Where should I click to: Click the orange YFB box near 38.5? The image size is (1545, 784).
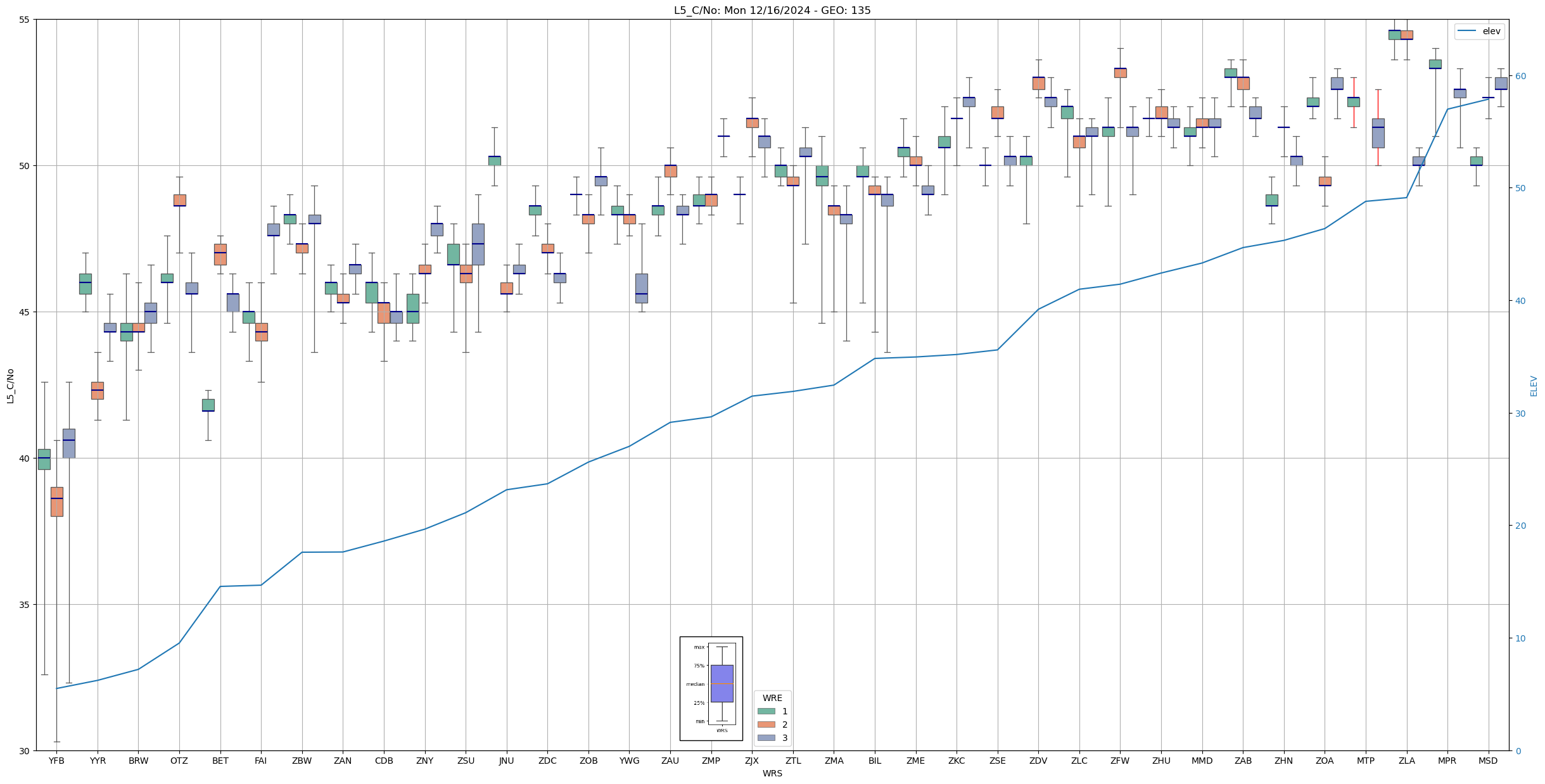pos(56,502)
